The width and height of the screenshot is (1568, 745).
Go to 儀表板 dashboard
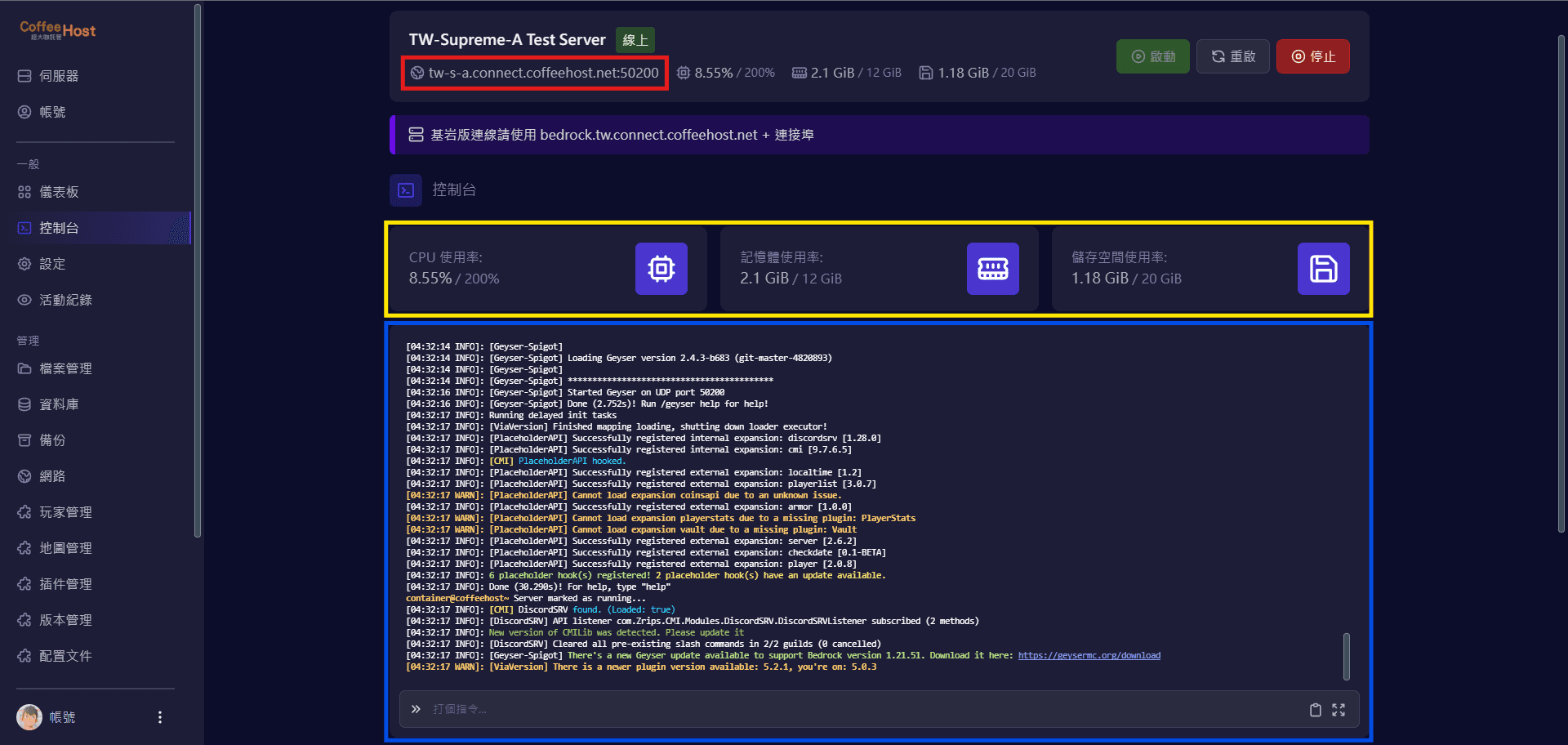[96, 192]
